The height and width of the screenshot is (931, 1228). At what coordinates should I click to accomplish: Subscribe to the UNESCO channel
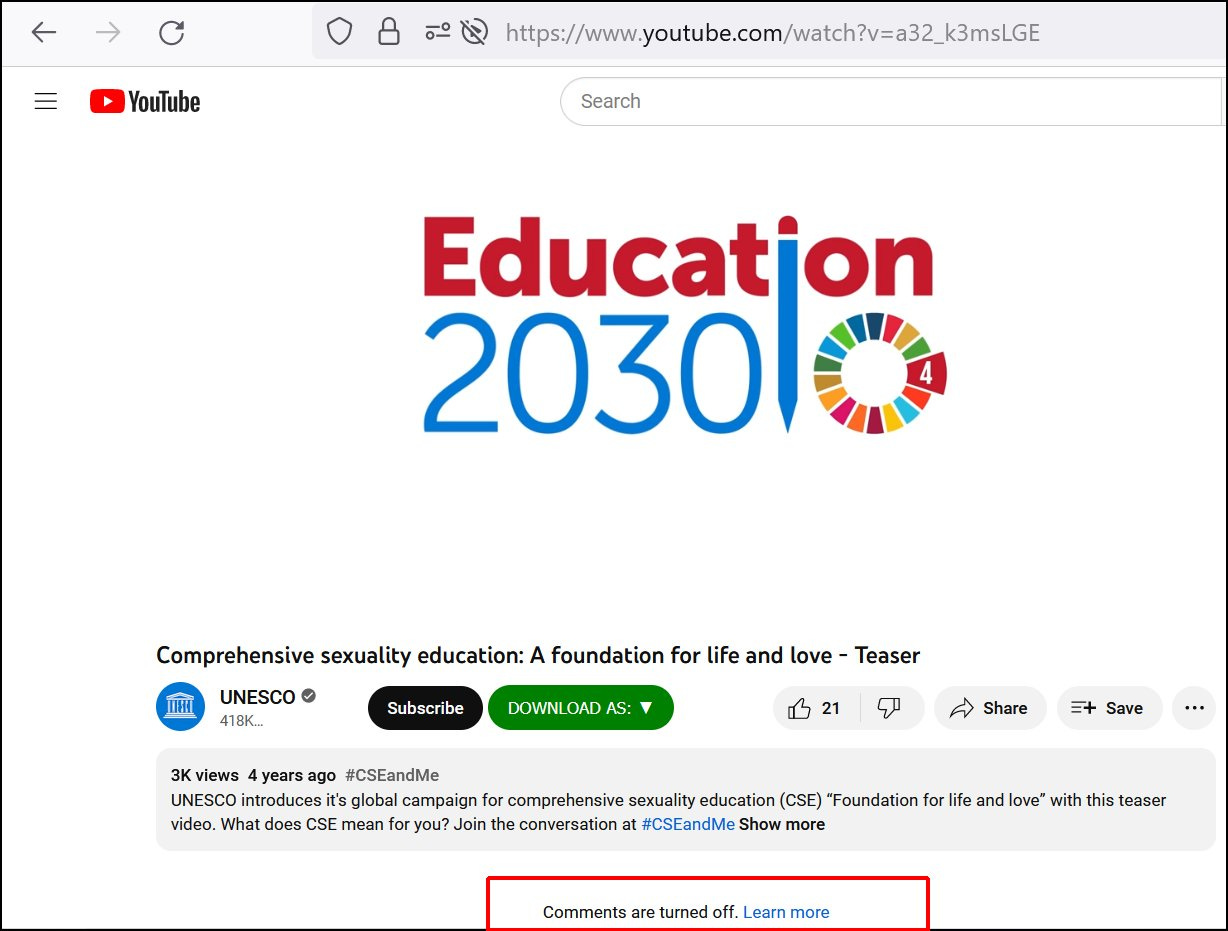tap(425, 708)
